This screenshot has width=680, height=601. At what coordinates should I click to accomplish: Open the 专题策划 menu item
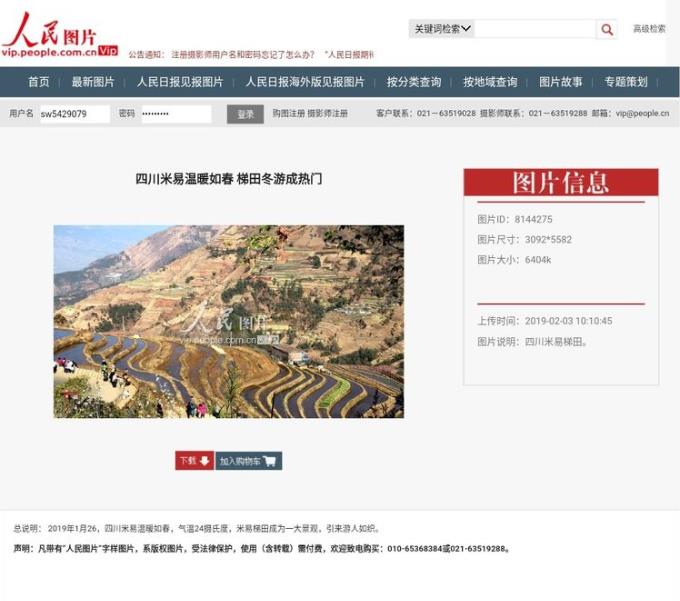point(626,82)
